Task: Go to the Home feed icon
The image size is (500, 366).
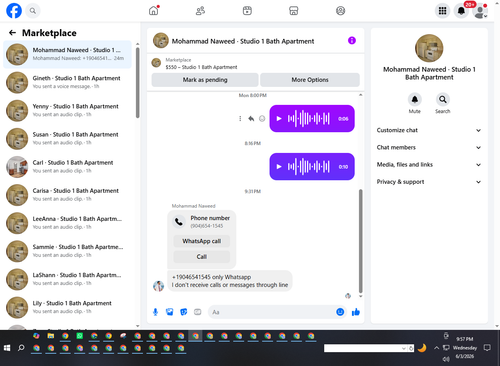Action: click(154, 11)
